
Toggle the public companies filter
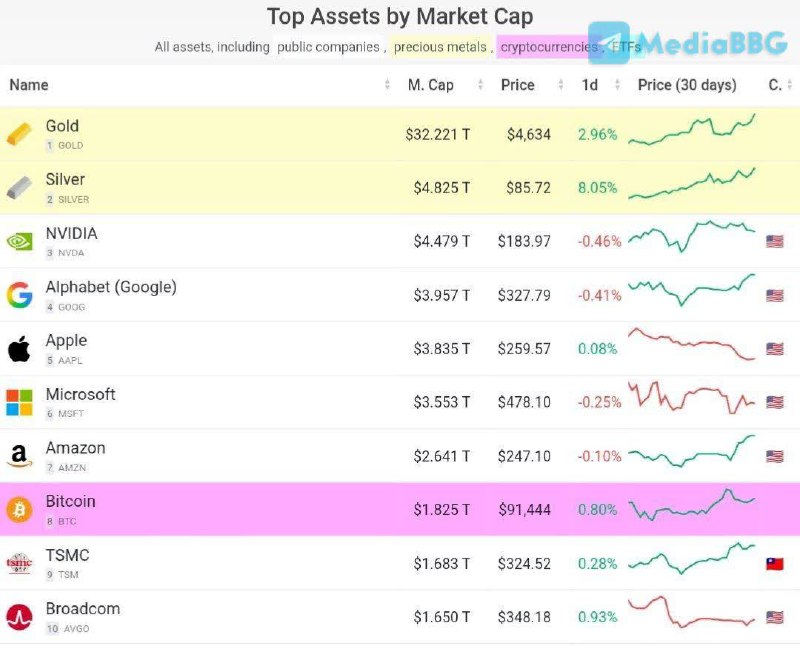(x=328, y=47)
